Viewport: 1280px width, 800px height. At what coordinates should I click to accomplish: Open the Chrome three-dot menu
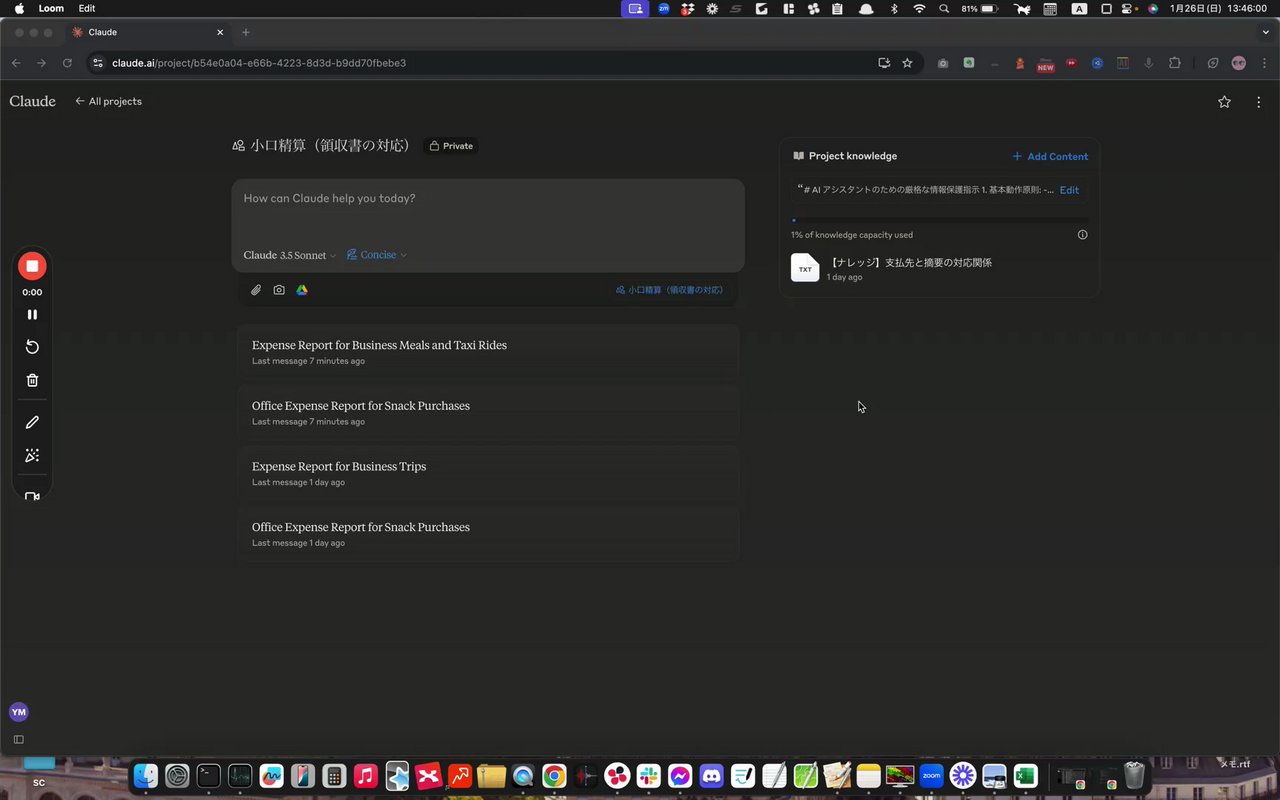pos(1262,63)
